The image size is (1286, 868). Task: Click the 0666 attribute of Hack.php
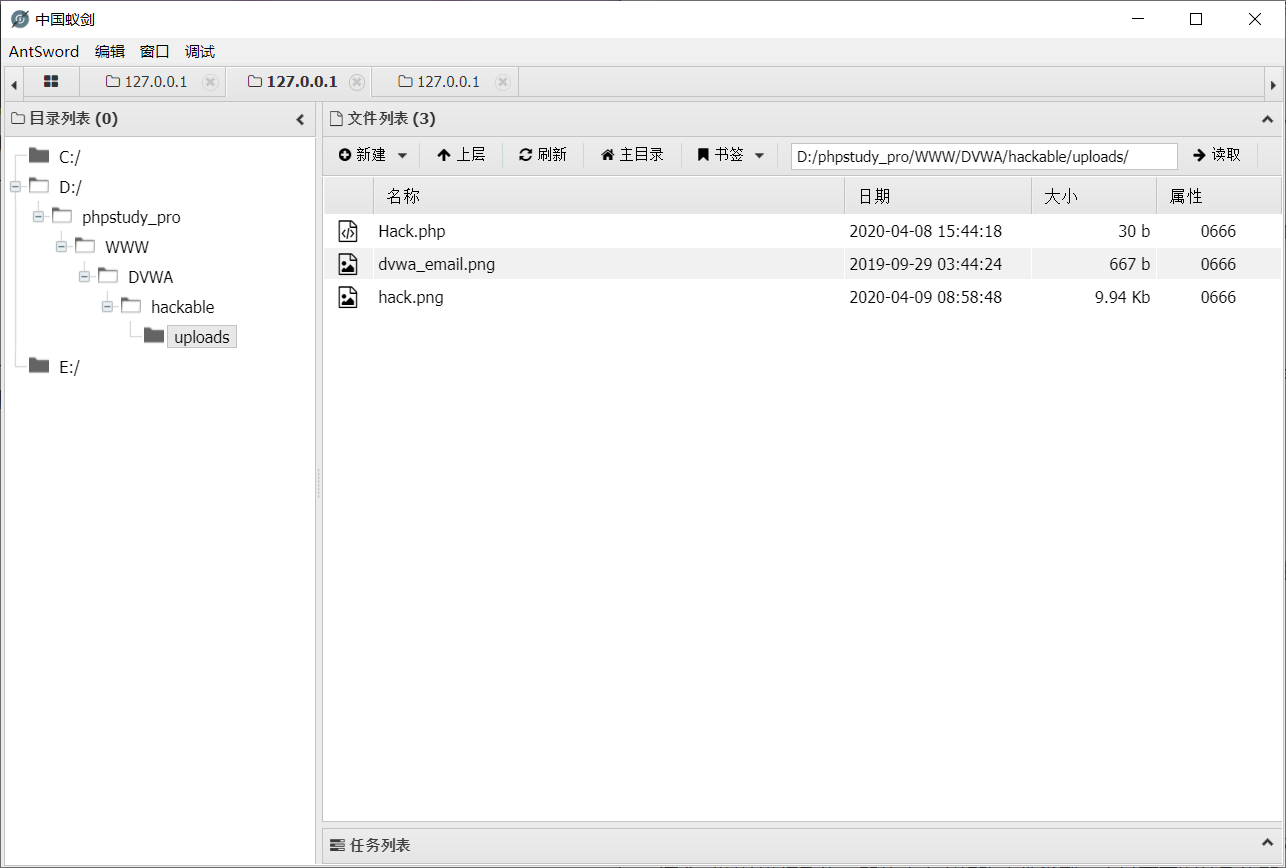point(1219,232)
